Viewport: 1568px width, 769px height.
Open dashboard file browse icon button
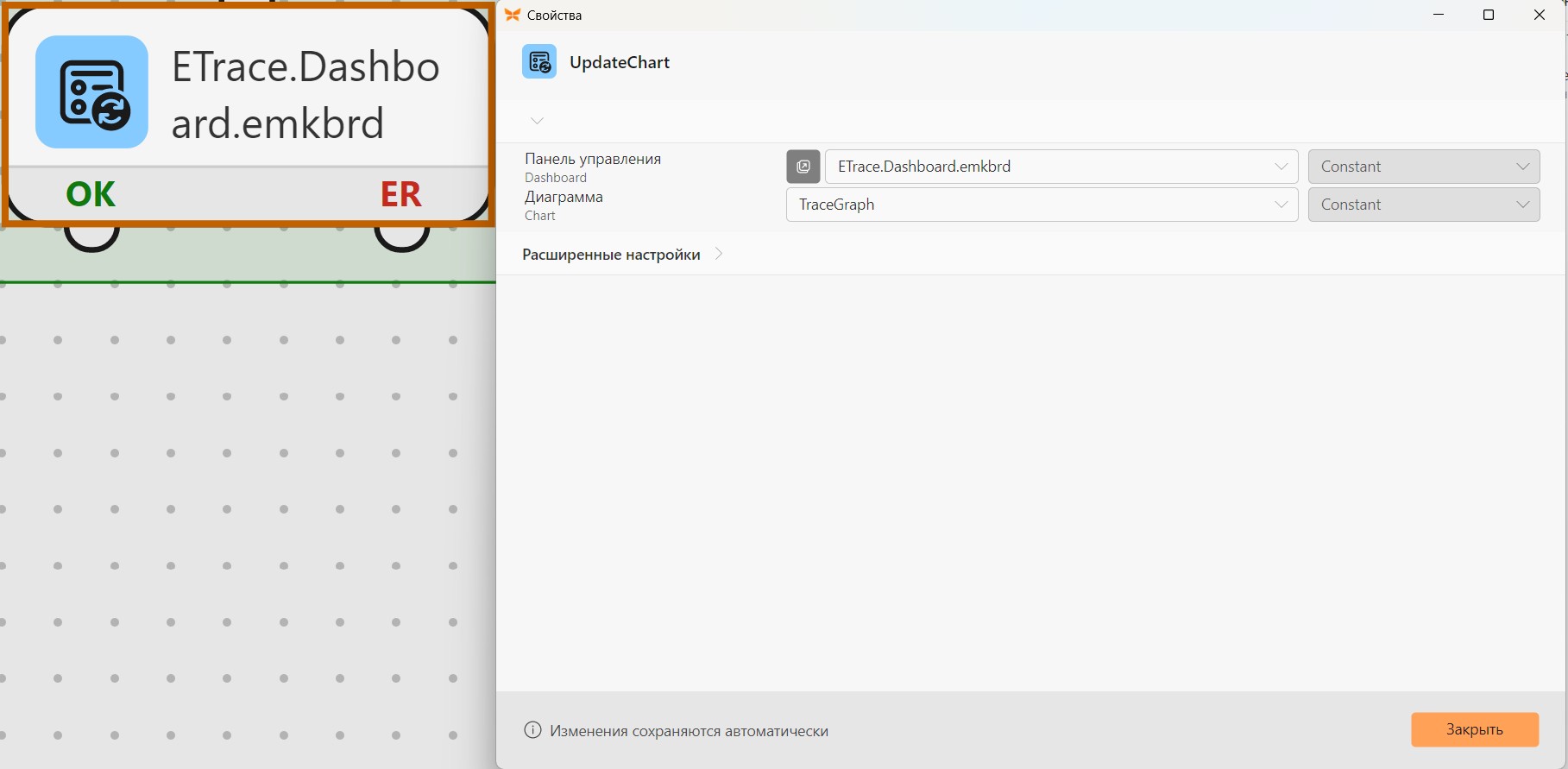tap(803, 167)
